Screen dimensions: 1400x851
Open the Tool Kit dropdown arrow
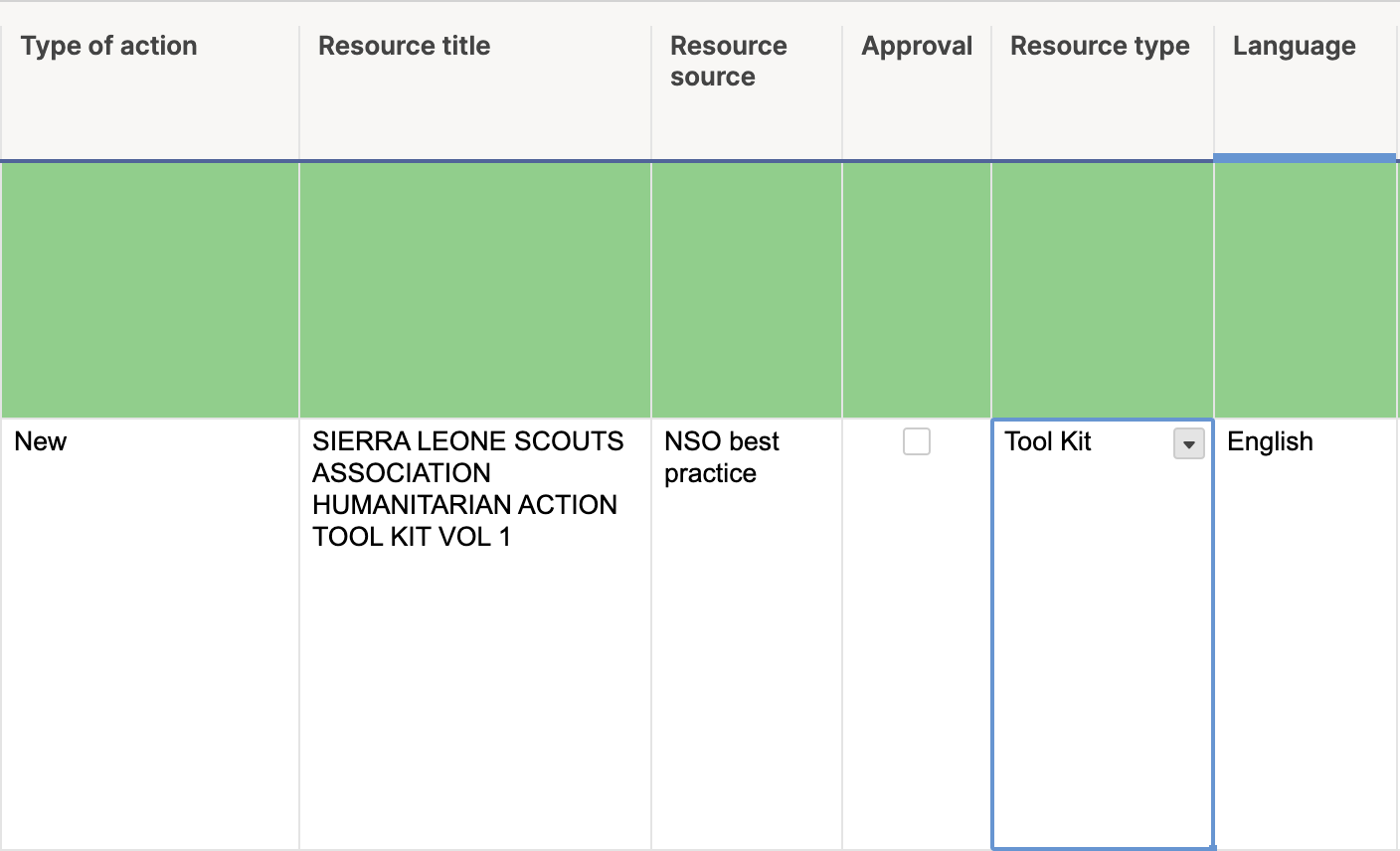pos(1188,444)
